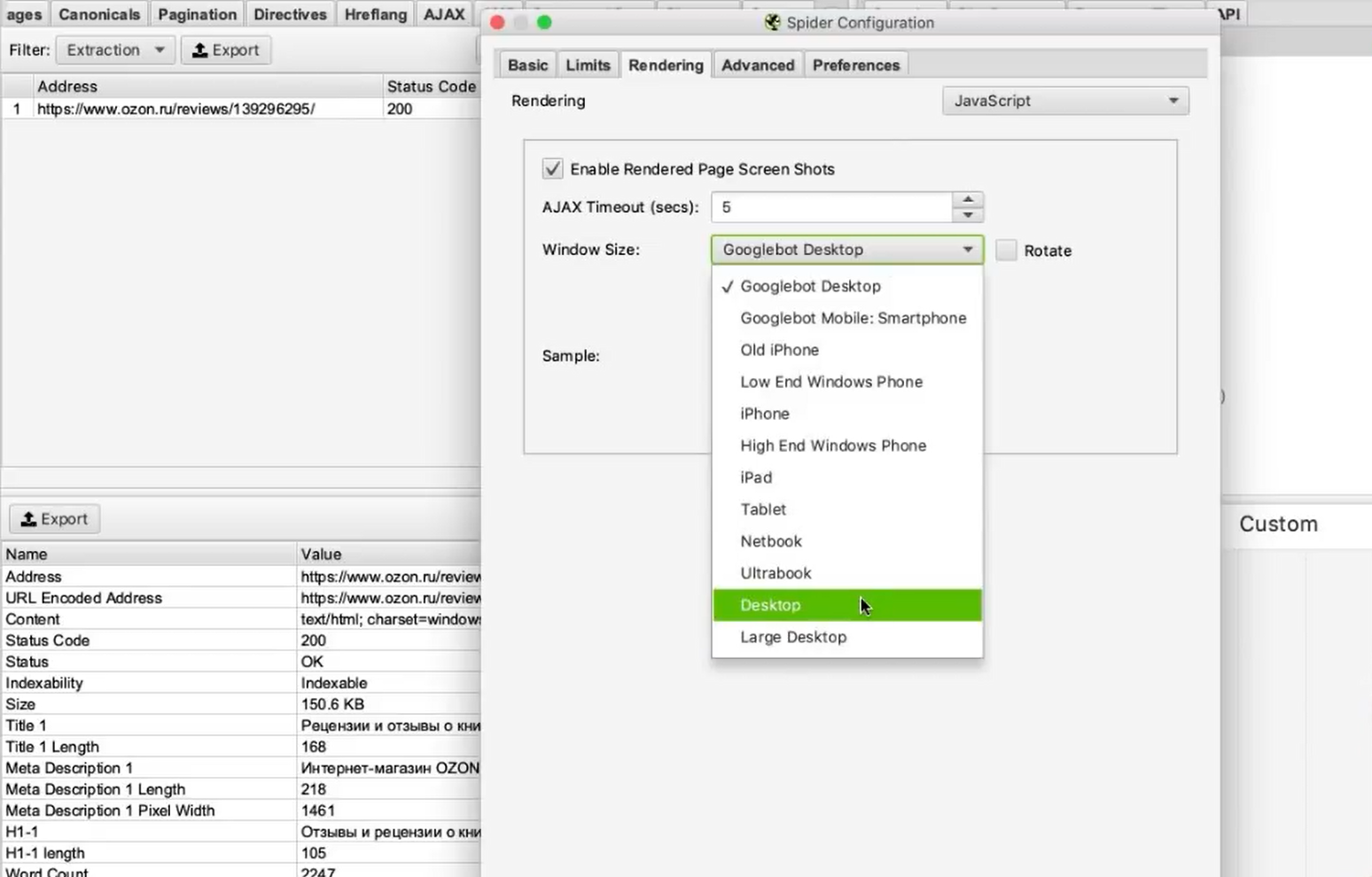Open the Hreflang tab

375,14
